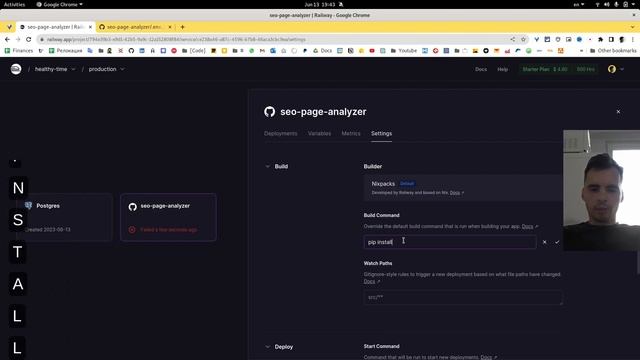Open a new browser tab
Image resolution: width=640 pixels, height=360 pixels.
click(182, 27)
